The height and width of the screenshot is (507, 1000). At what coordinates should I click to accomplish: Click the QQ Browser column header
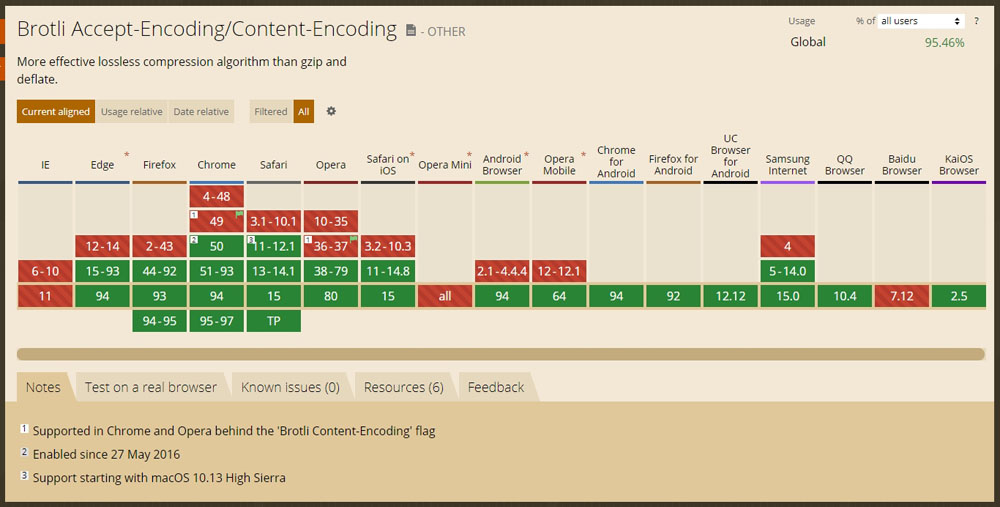(844, 165)
